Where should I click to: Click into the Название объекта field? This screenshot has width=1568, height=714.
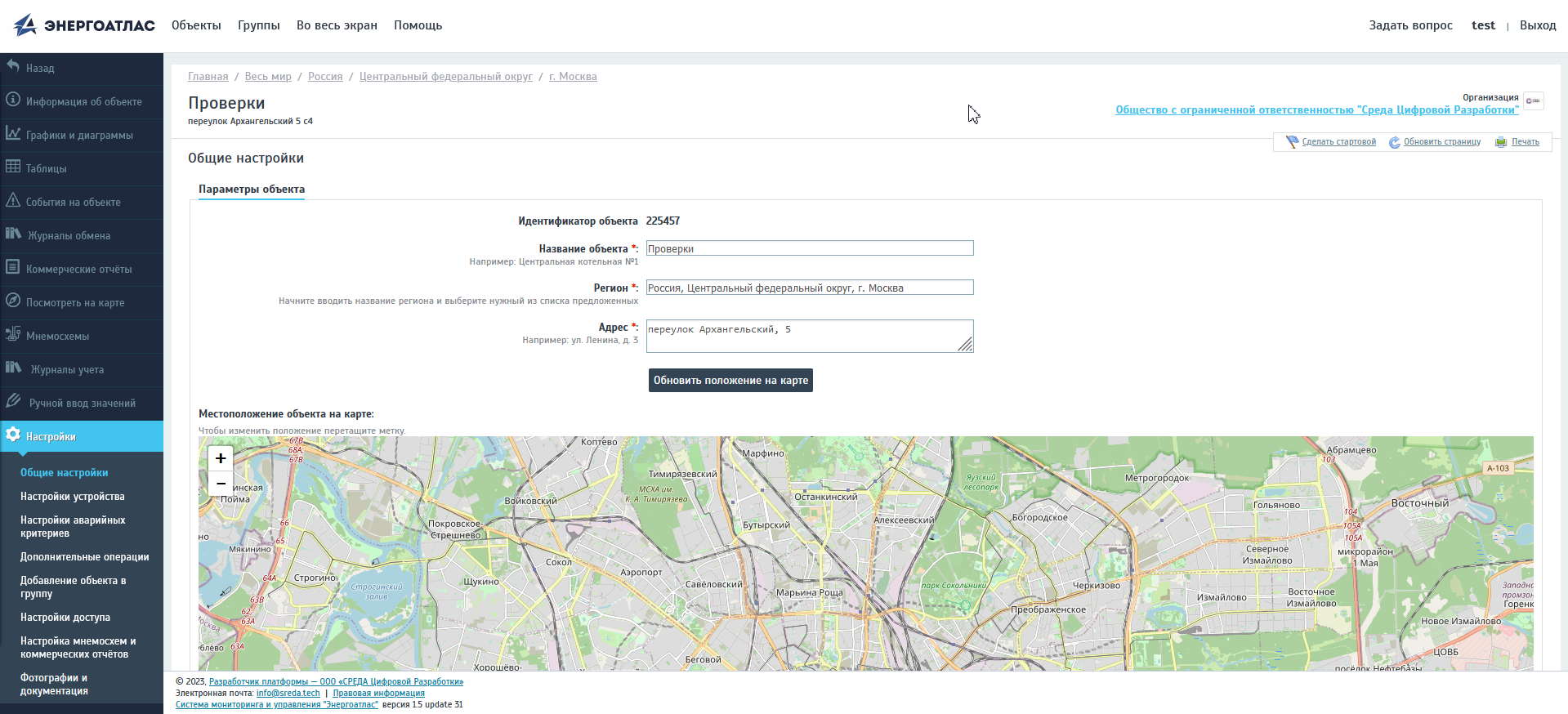809,248
